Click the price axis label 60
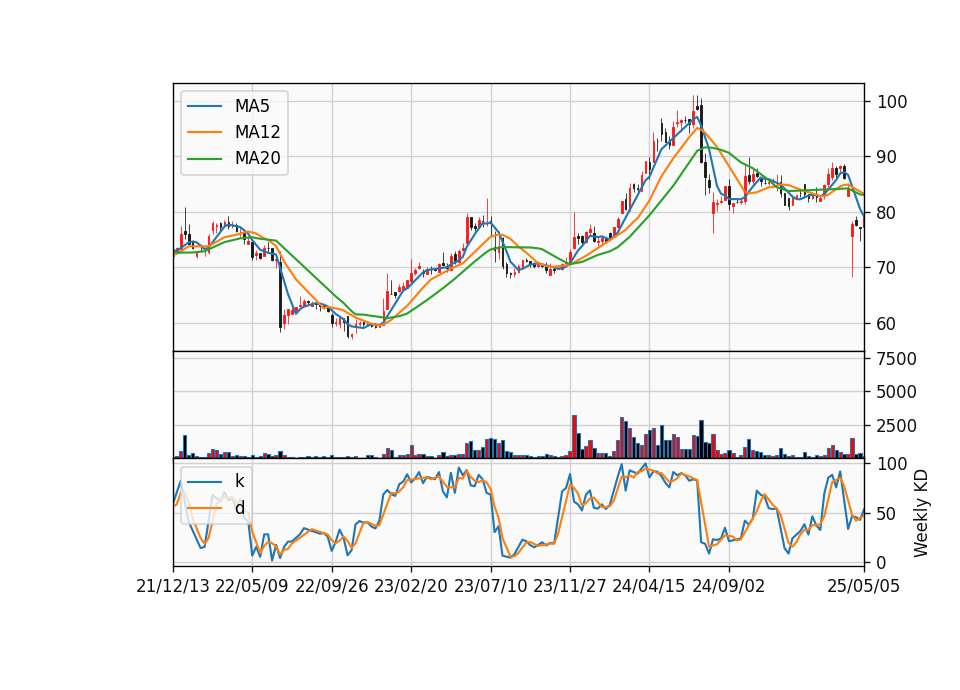 (x=888, y=324)
